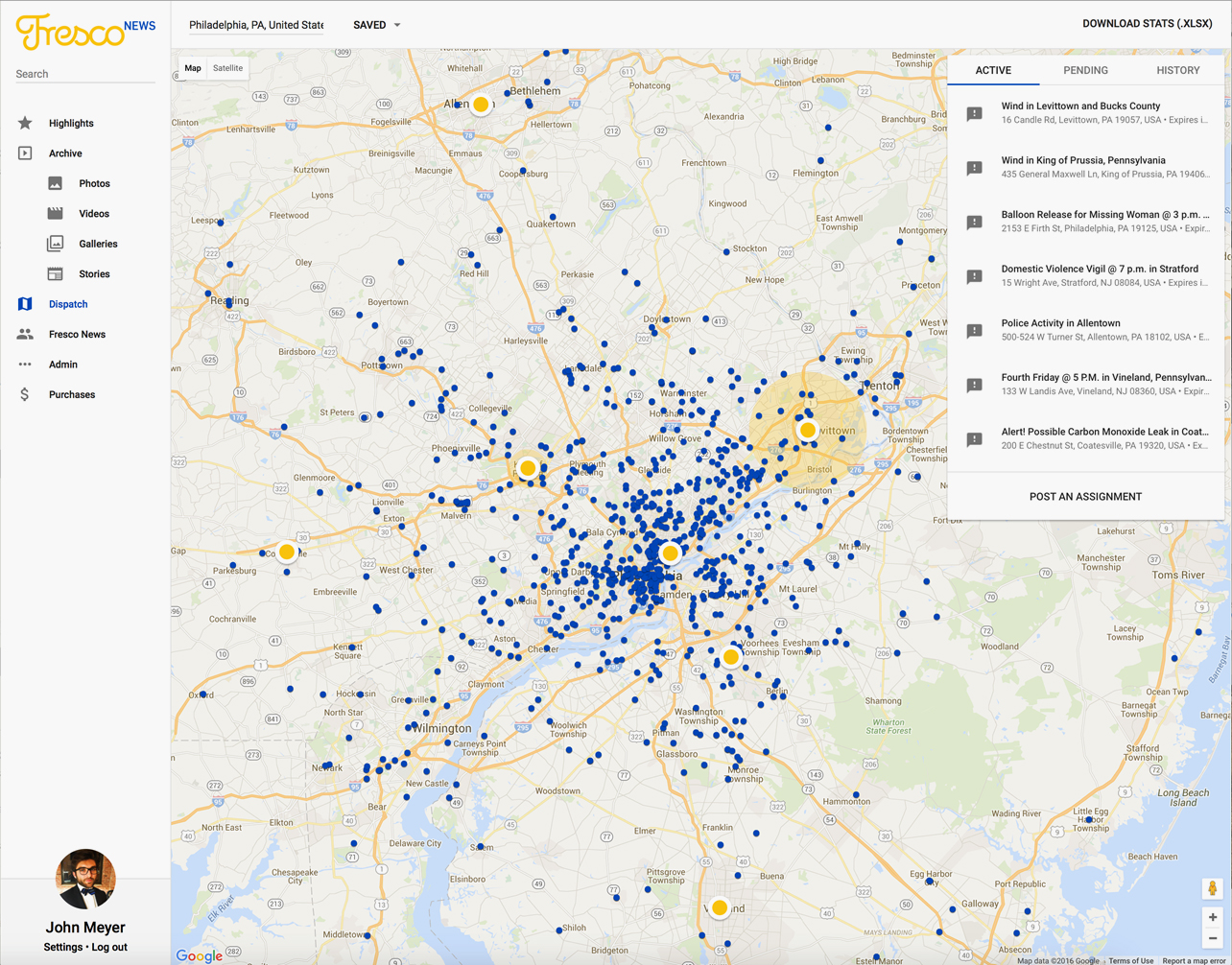Open the SAVED locations dropdown

(377, 25)
